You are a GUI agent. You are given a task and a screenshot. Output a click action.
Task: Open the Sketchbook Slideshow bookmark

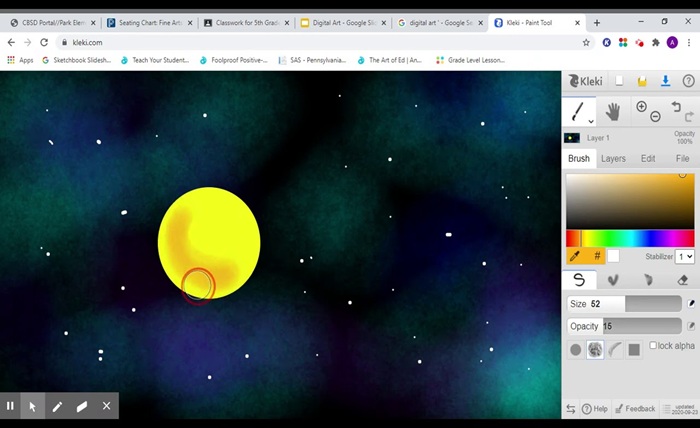click(77, 60)
